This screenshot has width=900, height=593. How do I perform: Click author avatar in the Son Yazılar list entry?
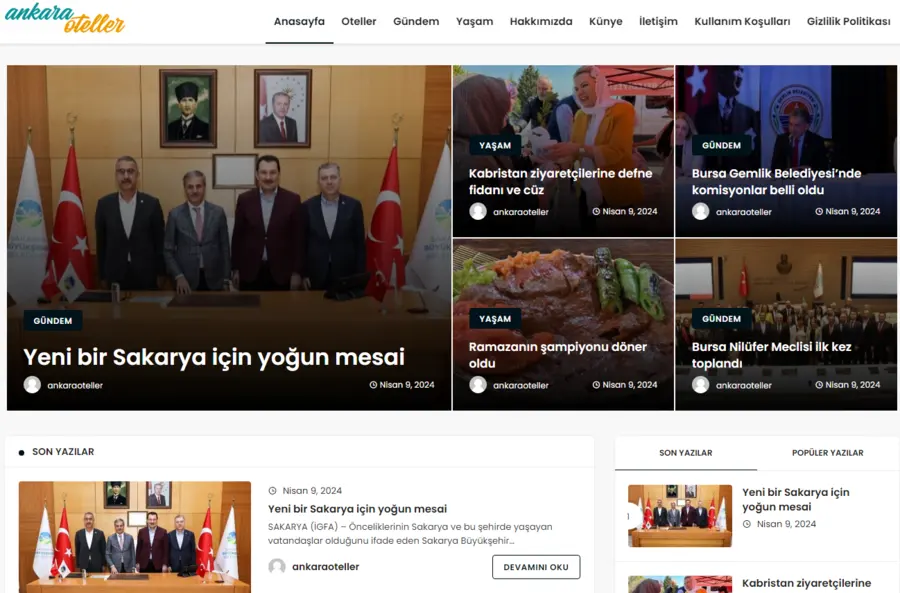(x=277, y=567)
